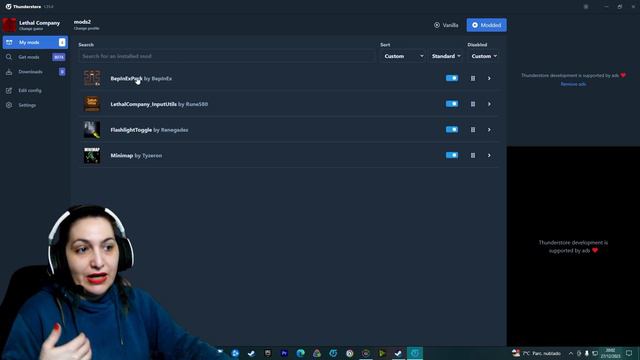Open Microsoft Edge from the taskbar

(x=300, y=353)
